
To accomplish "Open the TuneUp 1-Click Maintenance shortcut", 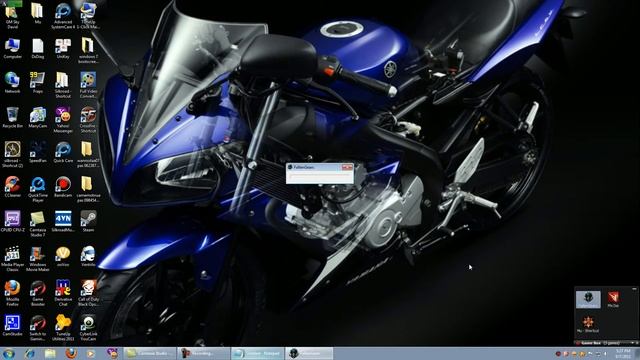I will pos(88,16).
